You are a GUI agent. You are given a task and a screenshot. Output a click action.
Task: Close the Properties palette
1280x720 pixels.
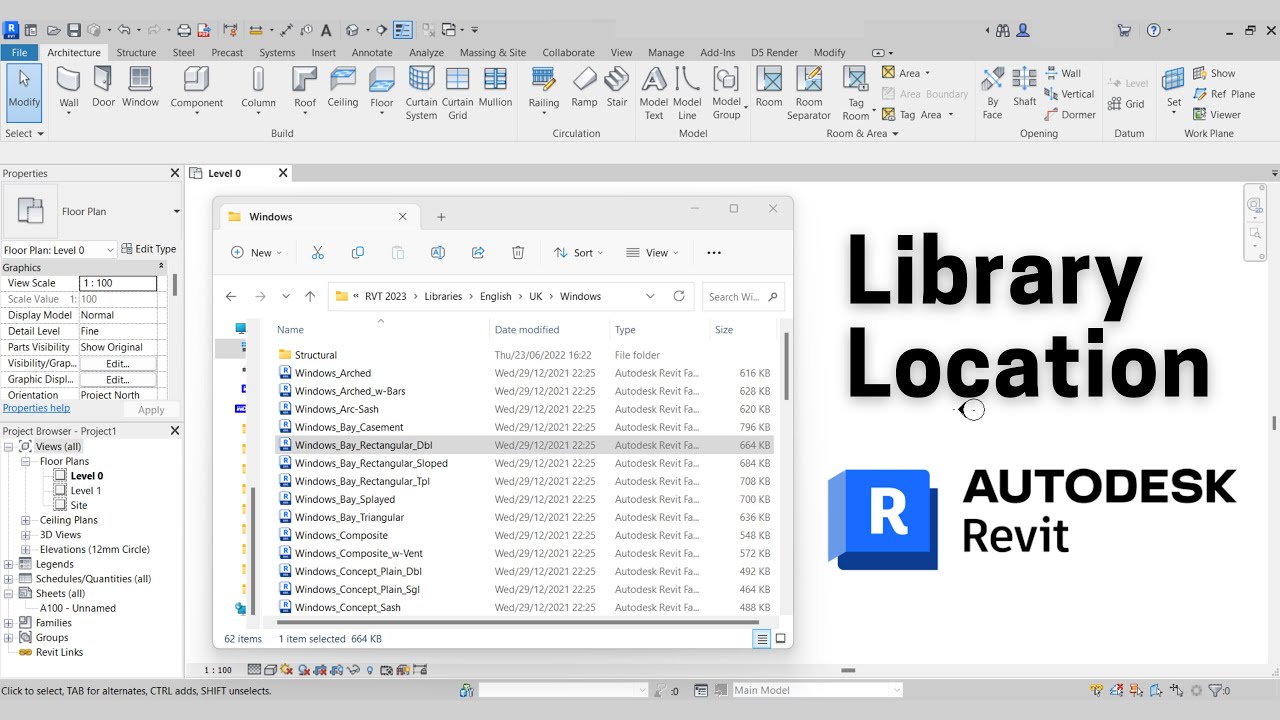click(x=175, y=173)
